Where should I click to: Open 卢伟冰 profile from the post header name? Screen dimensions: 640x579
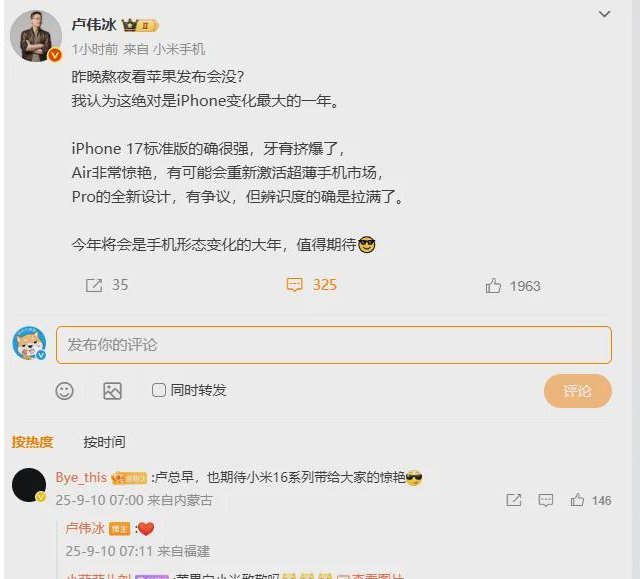(94, 25)
